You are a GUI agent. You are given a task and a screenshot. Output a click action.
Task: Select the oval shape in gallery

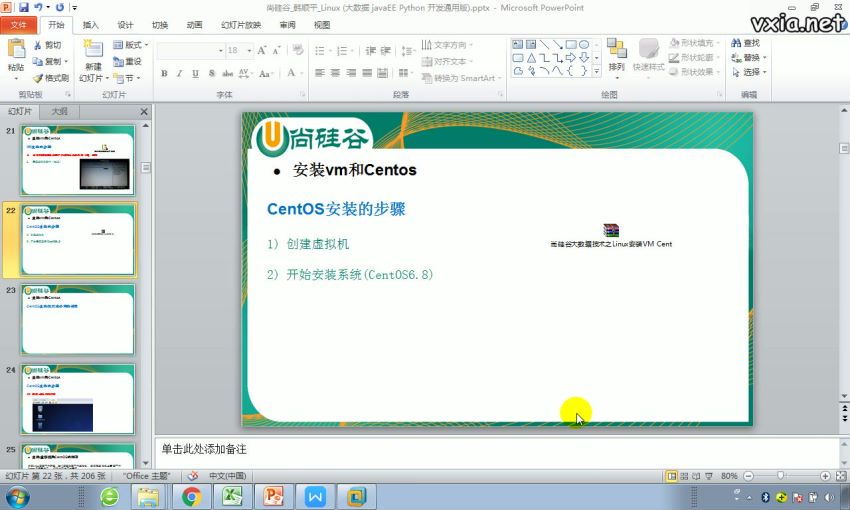584,44
